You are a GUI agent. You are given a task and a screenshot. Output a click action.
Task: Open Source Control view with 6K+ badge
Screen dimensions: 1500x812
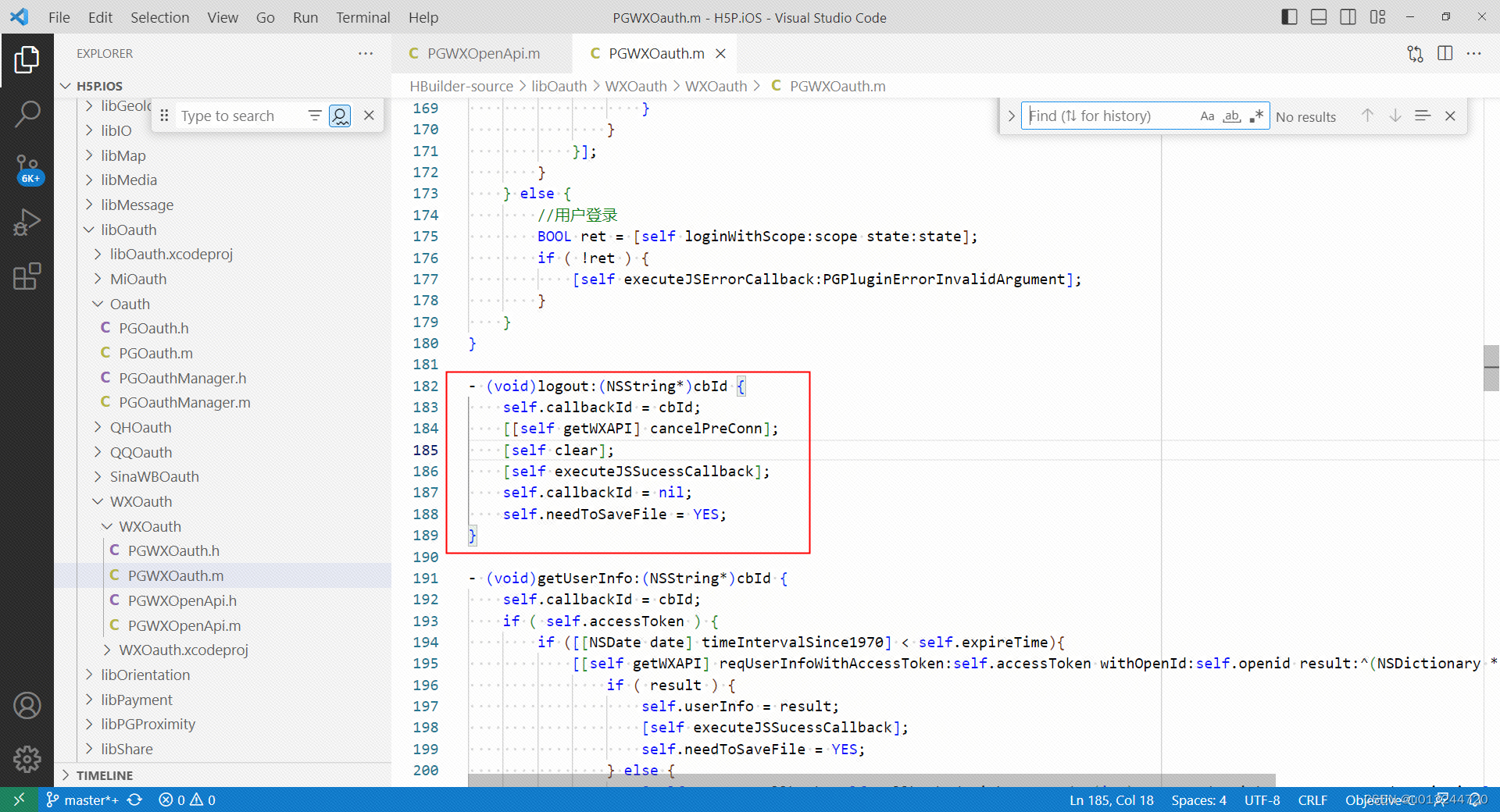pos(27,169)
